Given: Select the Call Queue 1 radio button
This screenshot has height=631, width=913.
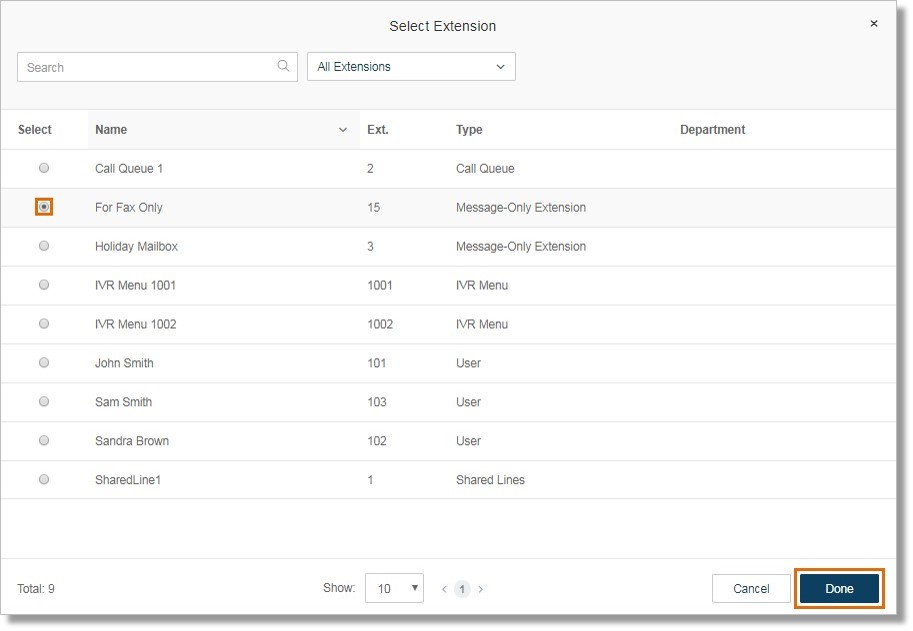Looking at the screenshot, I should click(x=44, y=168).
